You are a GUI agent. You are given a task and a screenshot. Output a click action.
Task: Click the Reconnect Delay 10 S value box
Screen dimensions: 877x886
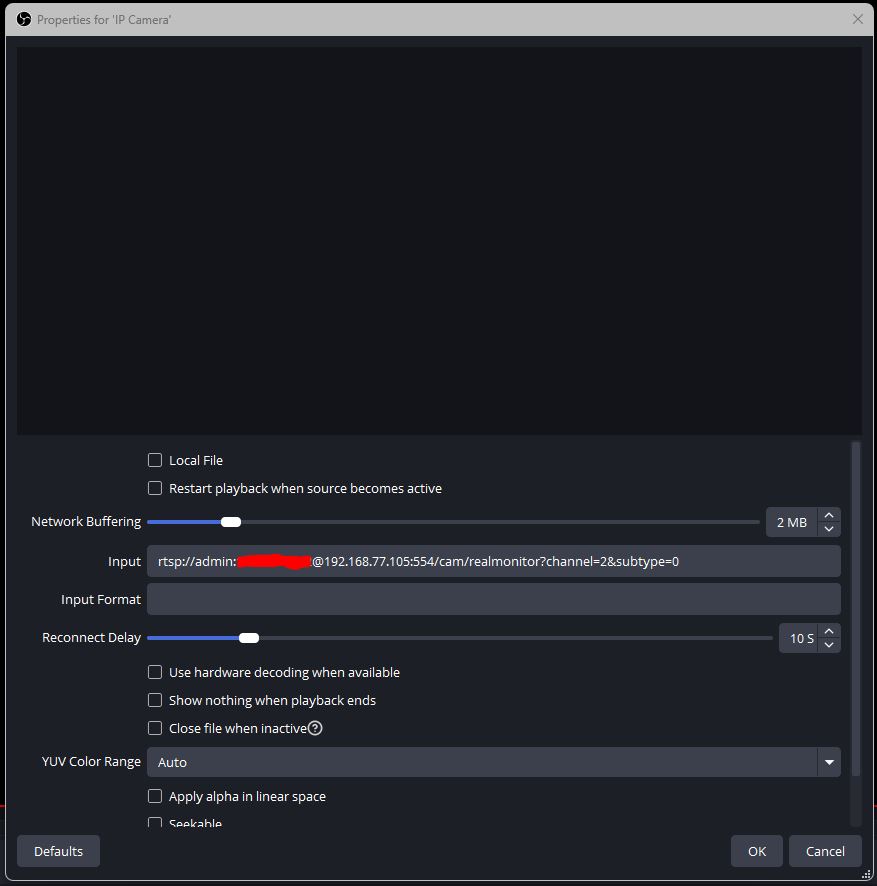(798, 638)
